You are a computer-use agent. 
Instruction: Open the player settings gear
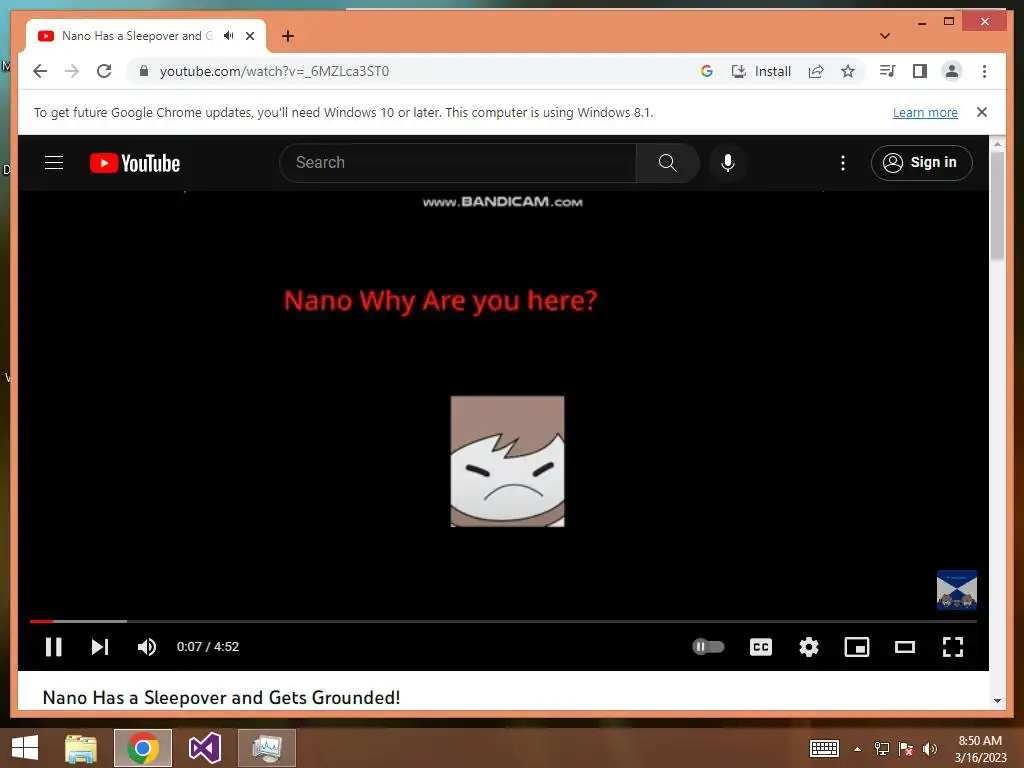click(808, 647)
